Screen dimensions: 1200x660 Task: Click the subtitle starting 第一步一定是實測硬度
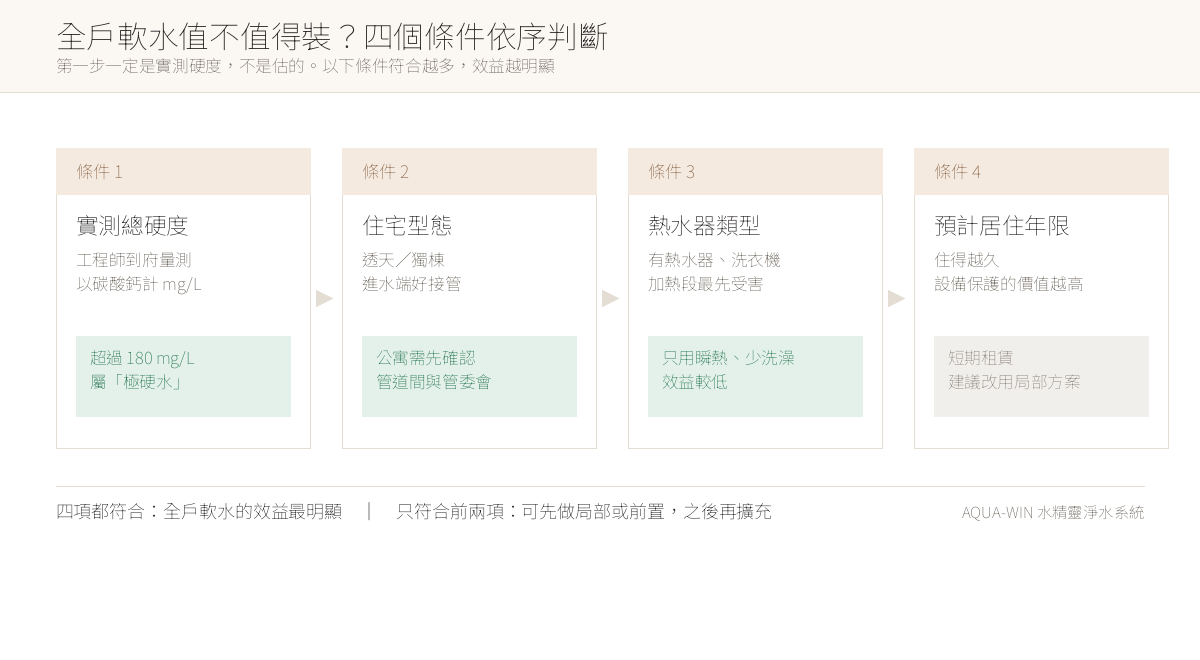click(x=305, y=66)
